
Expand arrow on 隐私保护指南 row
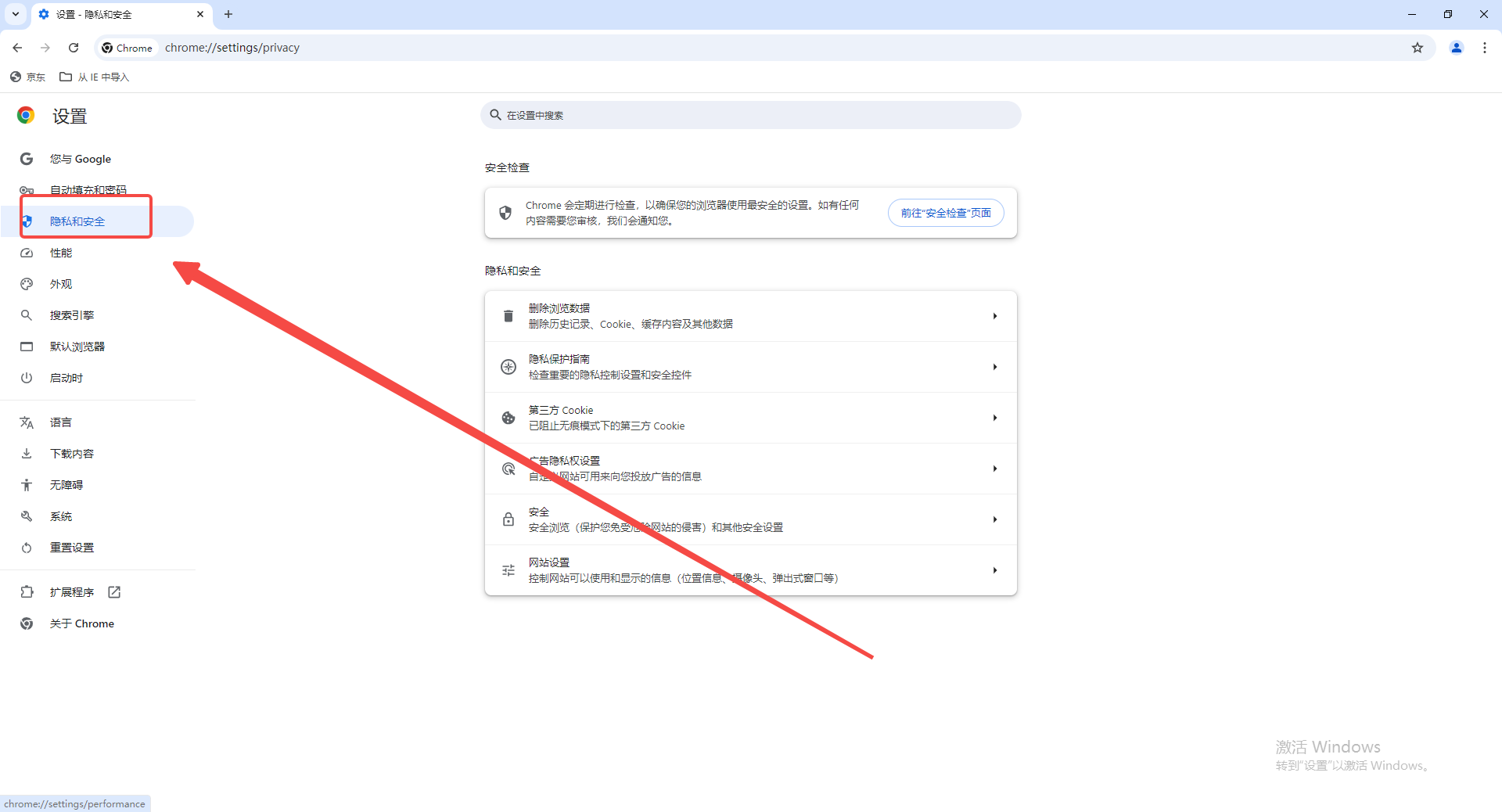(x=995, y=367)
